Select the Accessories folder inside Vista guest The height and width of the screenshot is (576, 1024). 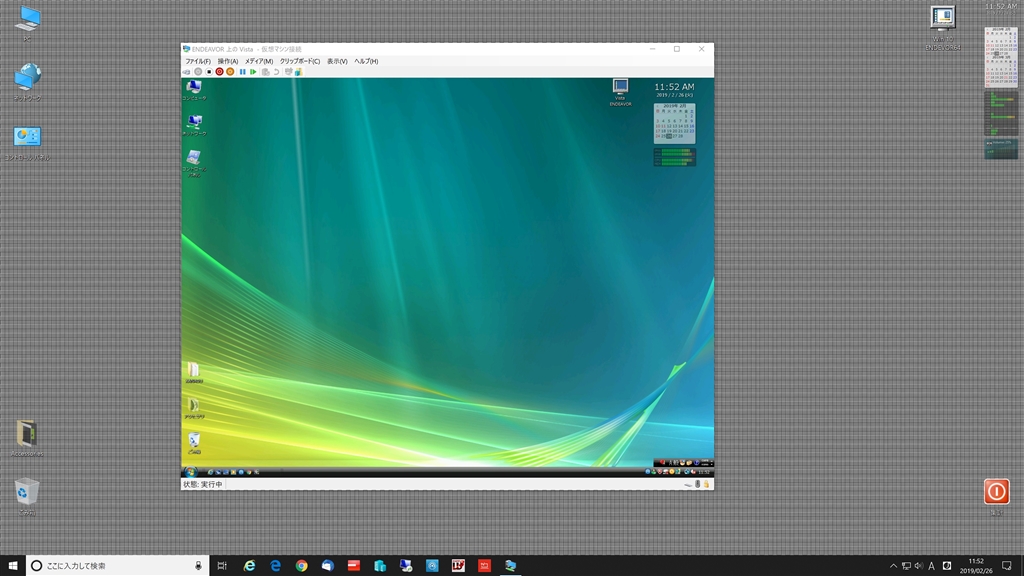click(x=194, y=408)
